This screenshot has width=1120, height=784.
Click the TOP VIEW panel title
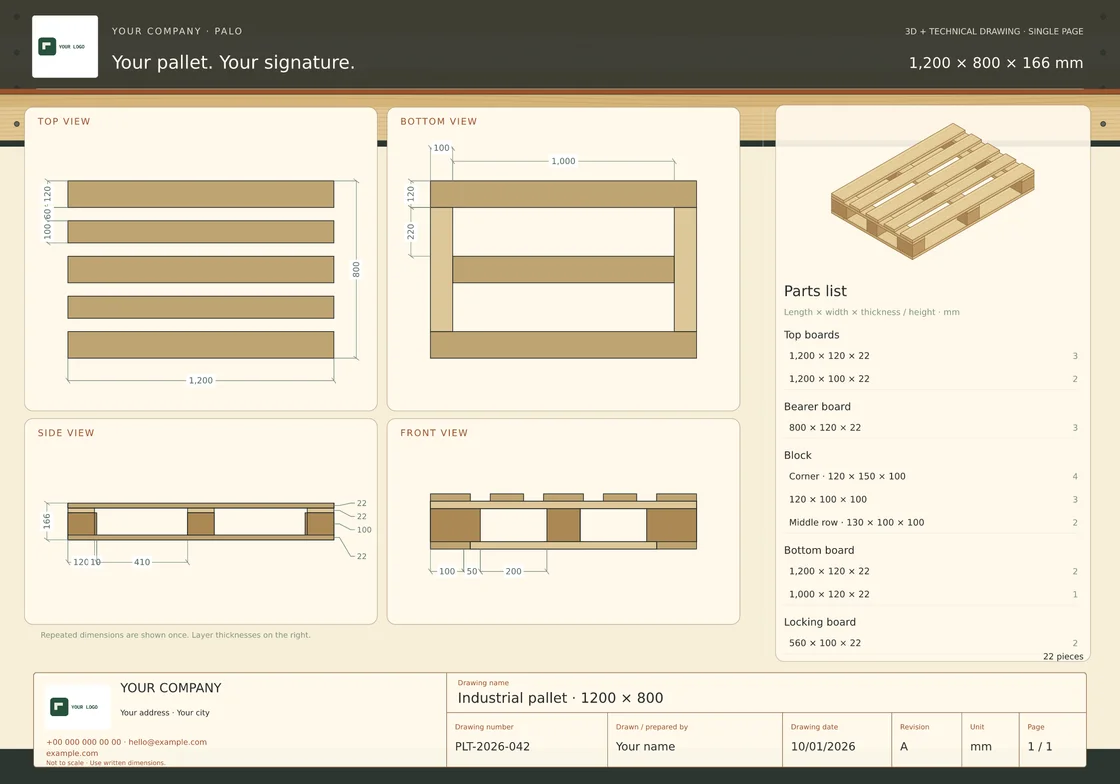click(x=64, y=121)
